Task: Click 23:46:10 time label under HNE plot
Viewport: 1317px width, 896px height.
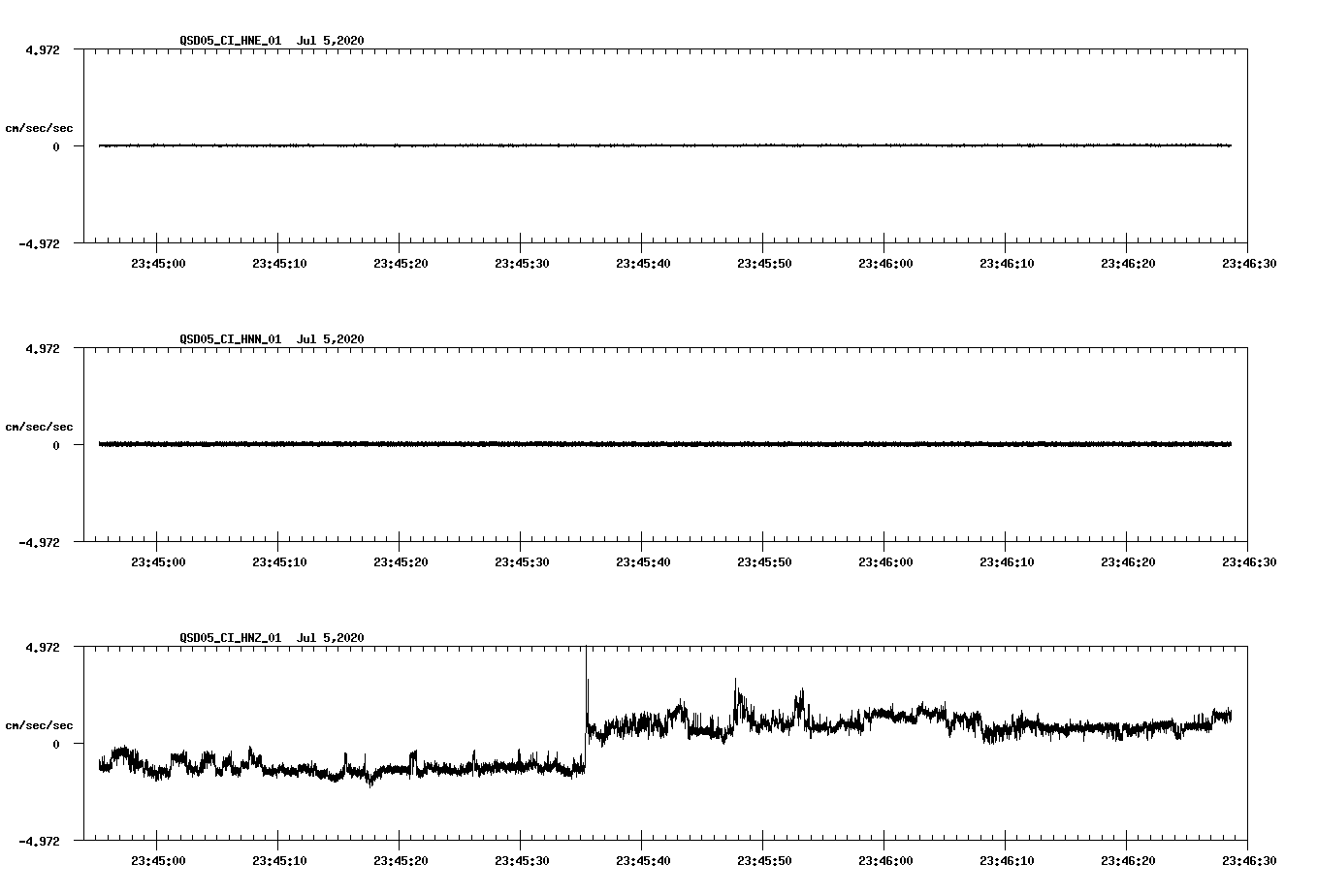Action: 1006,263
